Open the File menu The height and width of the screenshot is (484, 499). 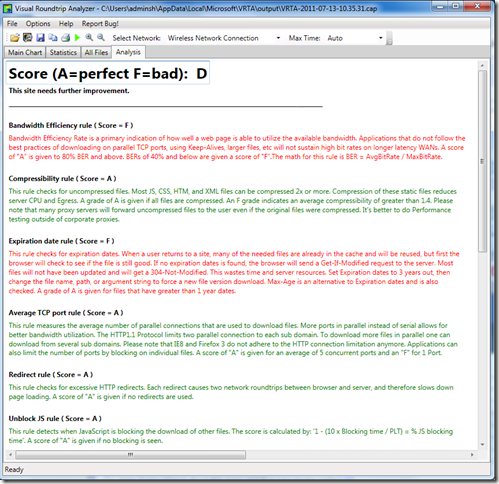pyautogui.click(x=12, y=24)
